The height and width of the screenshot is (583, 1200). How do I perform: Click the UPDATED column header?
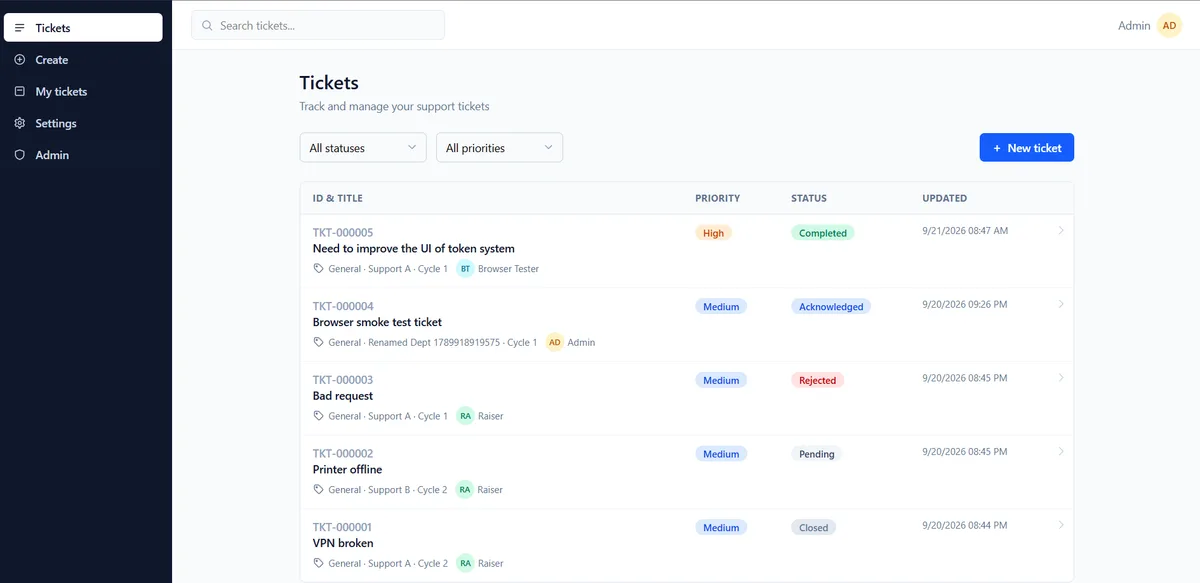click(x=945, y=198)
